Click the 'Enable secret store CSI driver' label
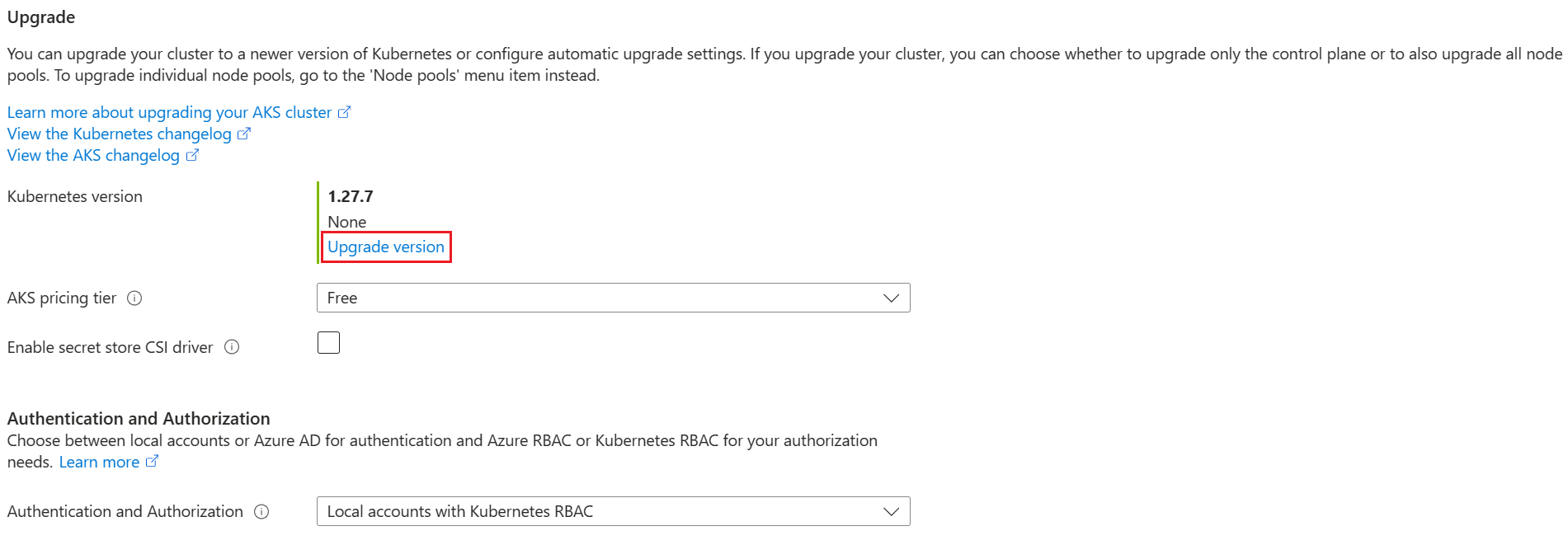The height and width of the screenshot is (545, 1568). [110, 347]
